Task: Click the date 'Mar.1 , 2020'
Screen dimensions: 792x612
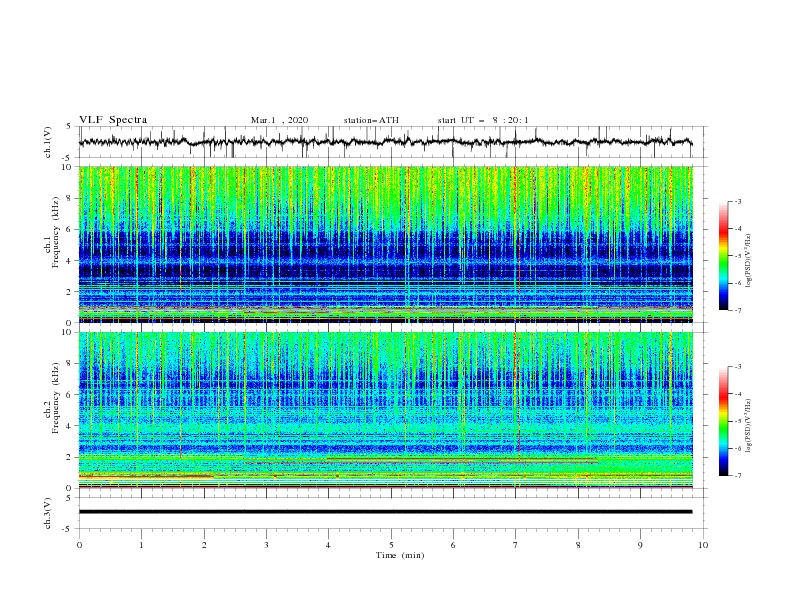Action: point(279,120)
